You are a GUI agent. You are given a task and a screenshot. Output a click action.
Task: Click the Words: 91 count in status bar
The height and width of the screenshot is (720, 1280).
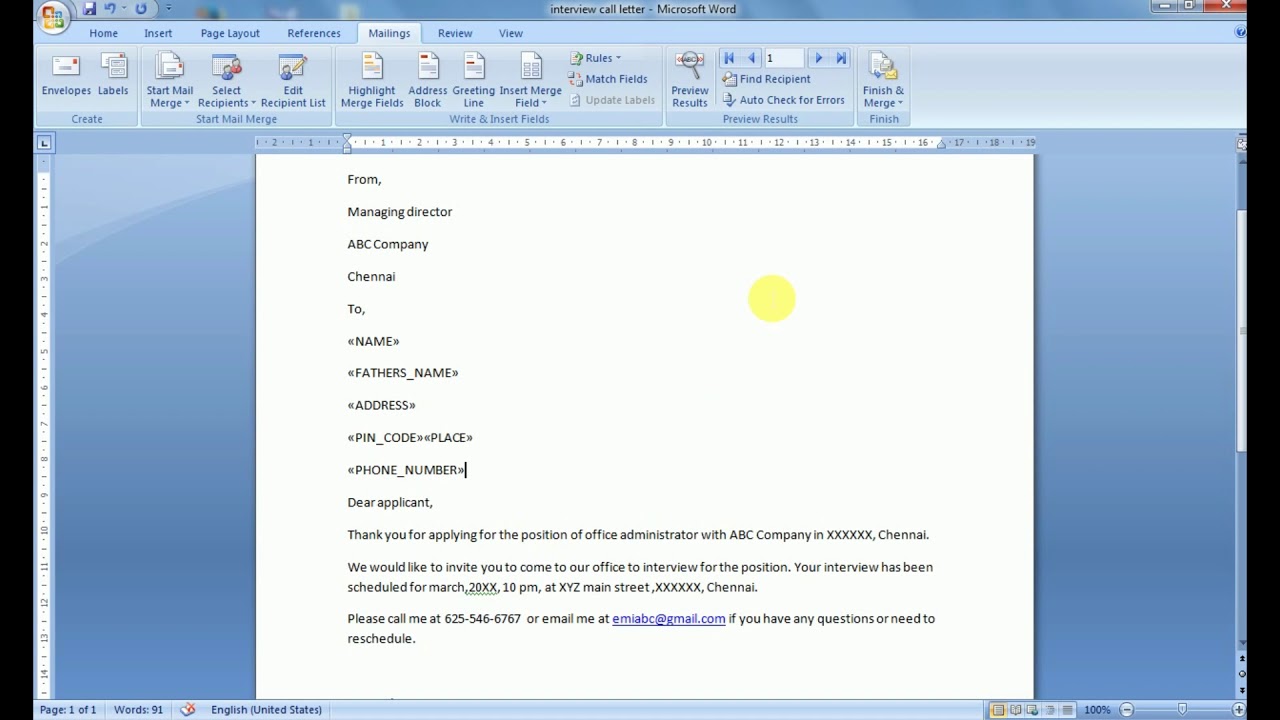coord(138,710)
